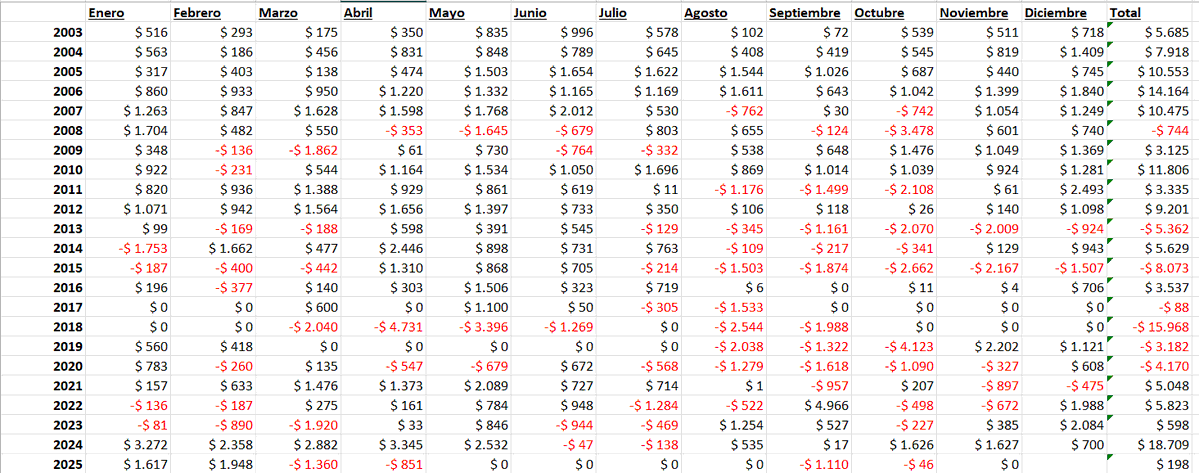The height and width of the screenshot is (473, 1199).
Task: Select 2017 Mayo cell showing $ 1.100
Action: coord(469,307)
